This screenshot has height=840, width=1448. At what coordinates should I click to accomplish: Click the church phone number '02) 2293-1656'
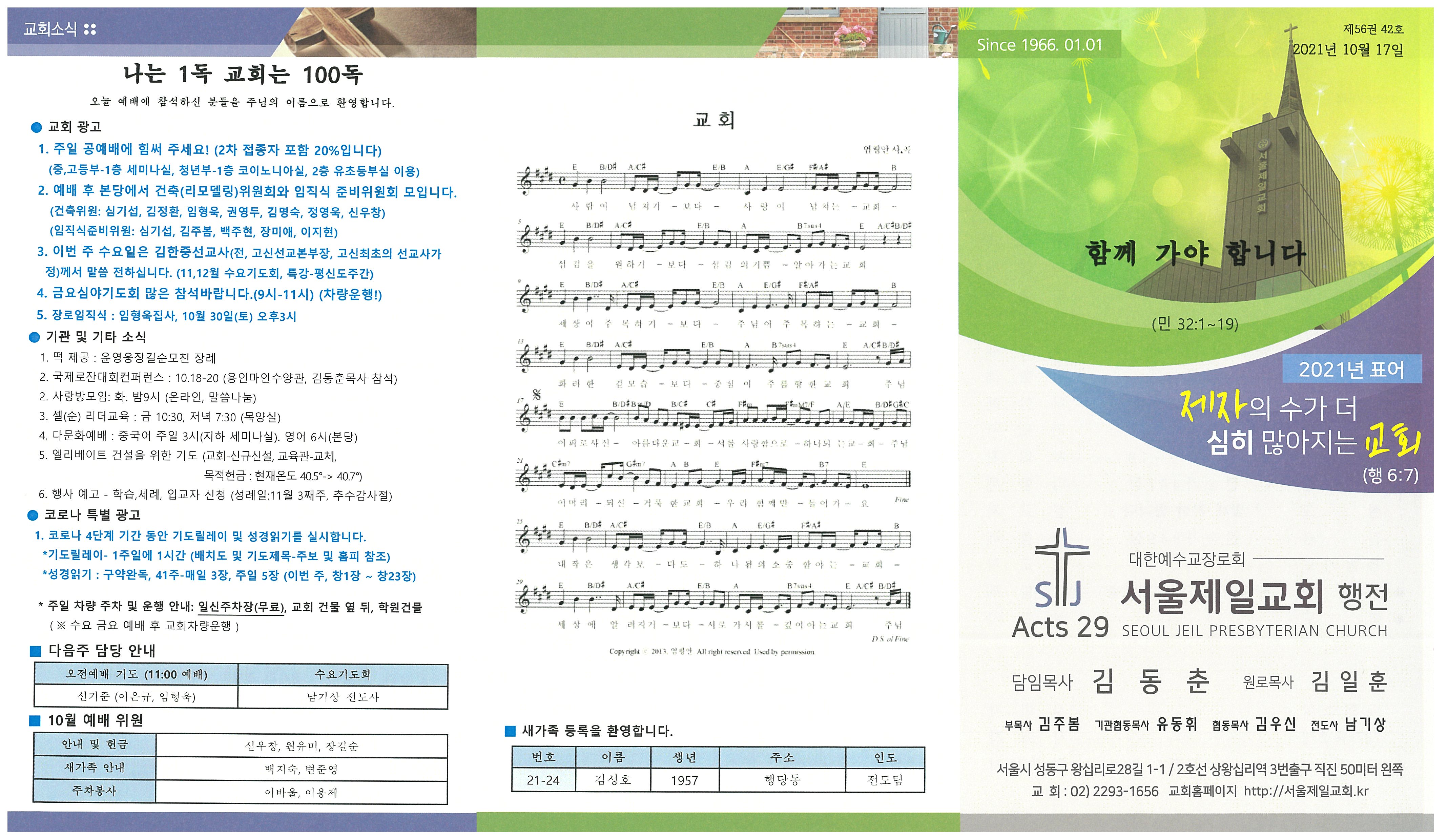(1115, 792)
